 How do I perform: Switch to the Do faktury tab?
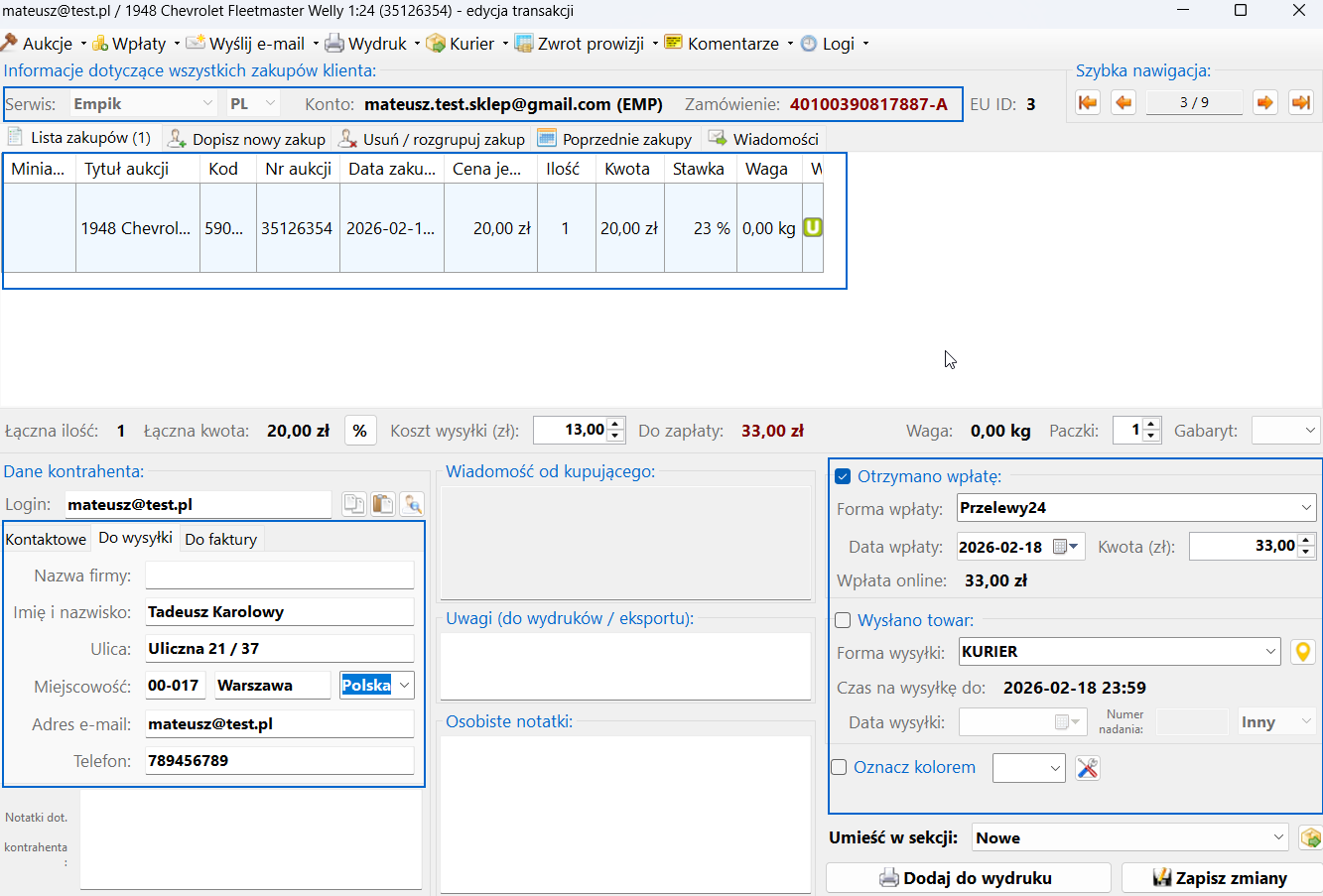[x=220, y=539]
